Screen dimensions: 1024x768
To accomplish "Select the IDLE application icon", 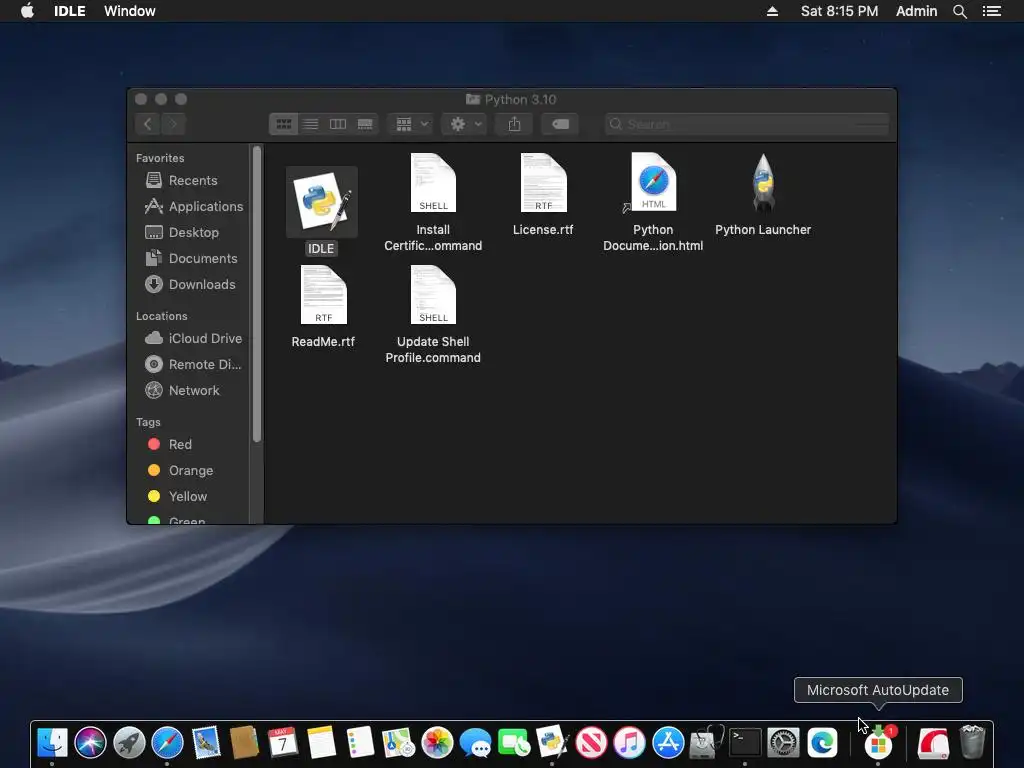I will (x=321, y=202).
